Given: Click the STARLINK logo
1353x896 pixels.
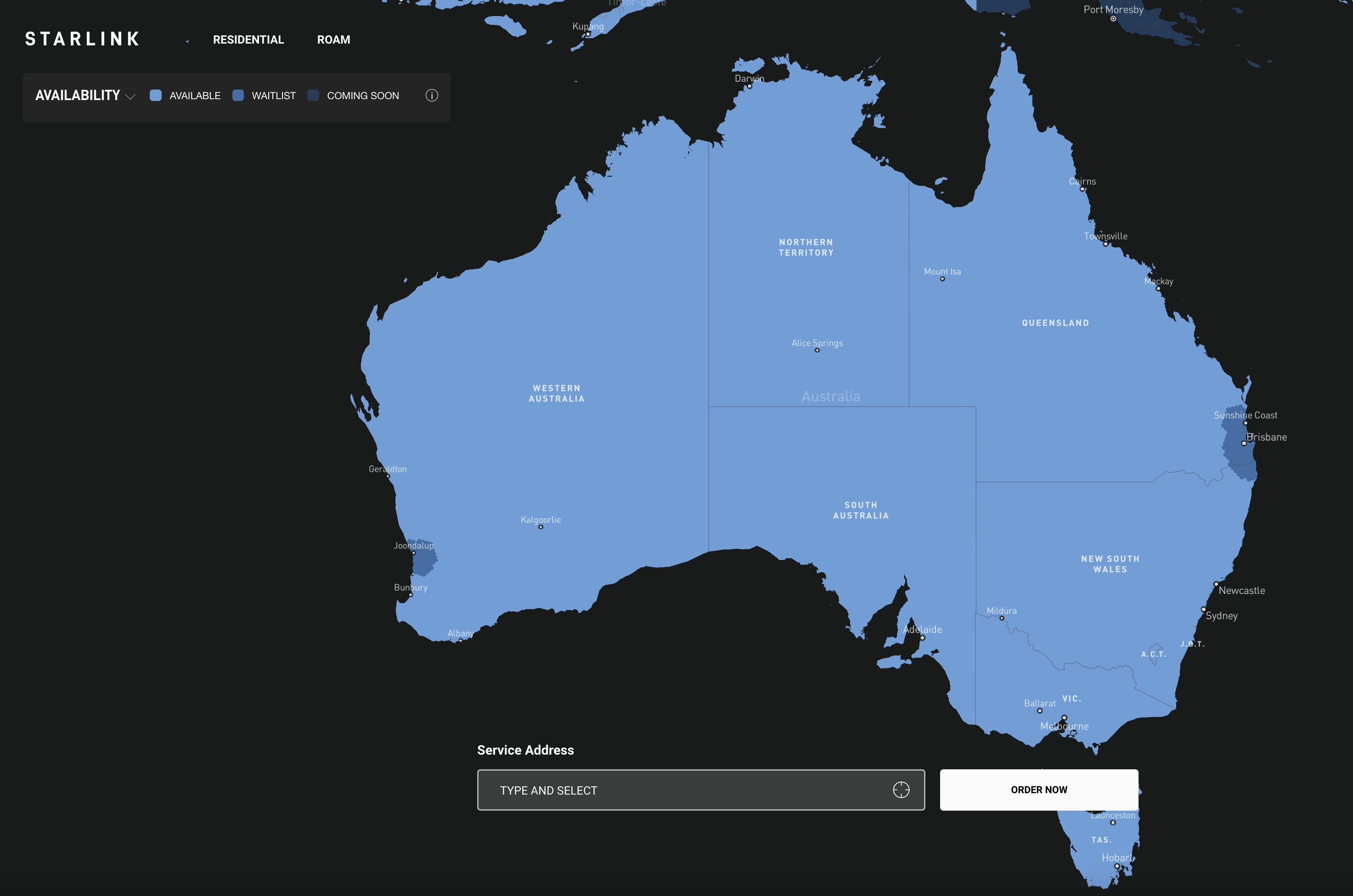Looking at the screenshot, I should pyautogui.click(x=82, y=39).
